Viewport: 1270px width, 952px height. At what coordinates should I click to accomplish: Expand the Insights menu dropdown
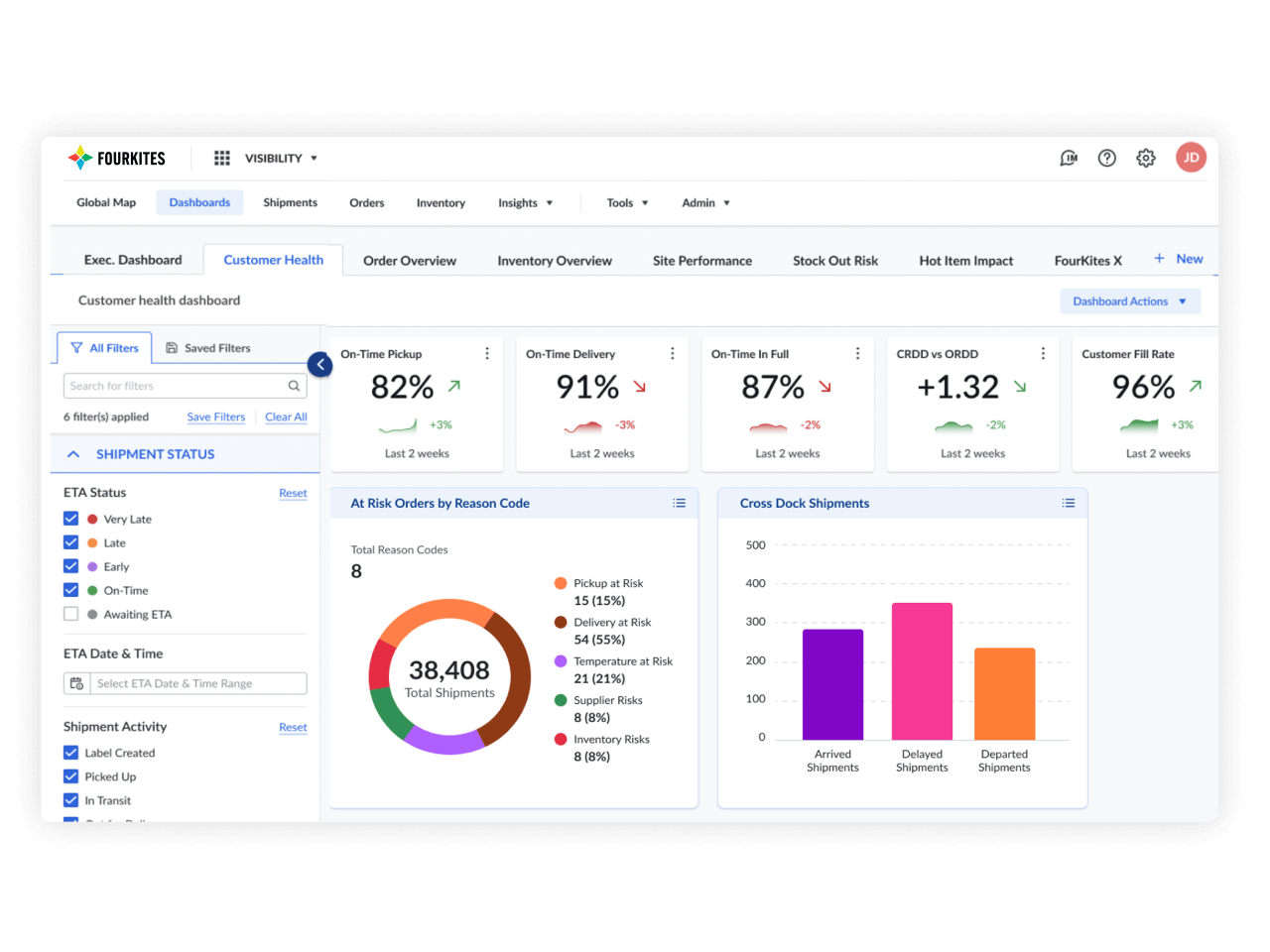[526, 202]
